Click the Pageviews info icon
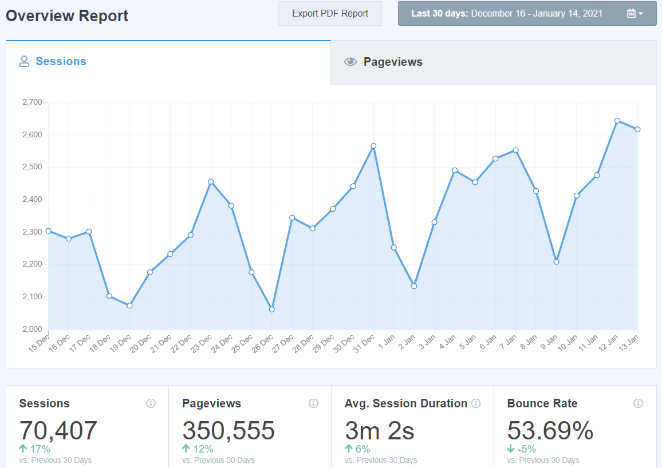This screenshot has width=662, height=468. coord(314,404)
